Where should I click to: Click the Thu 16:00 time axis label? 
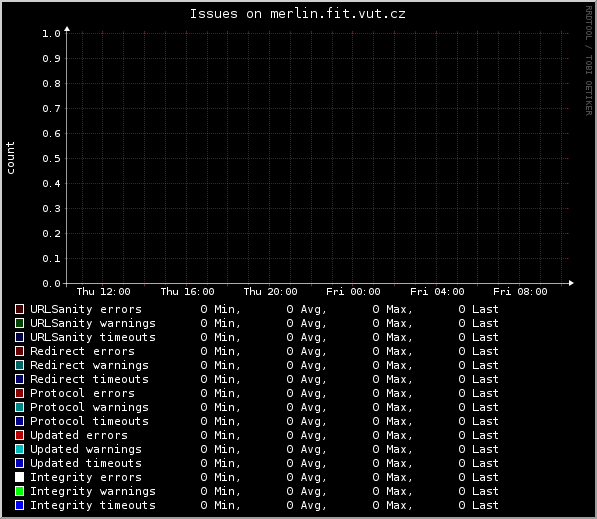[187, 292]
